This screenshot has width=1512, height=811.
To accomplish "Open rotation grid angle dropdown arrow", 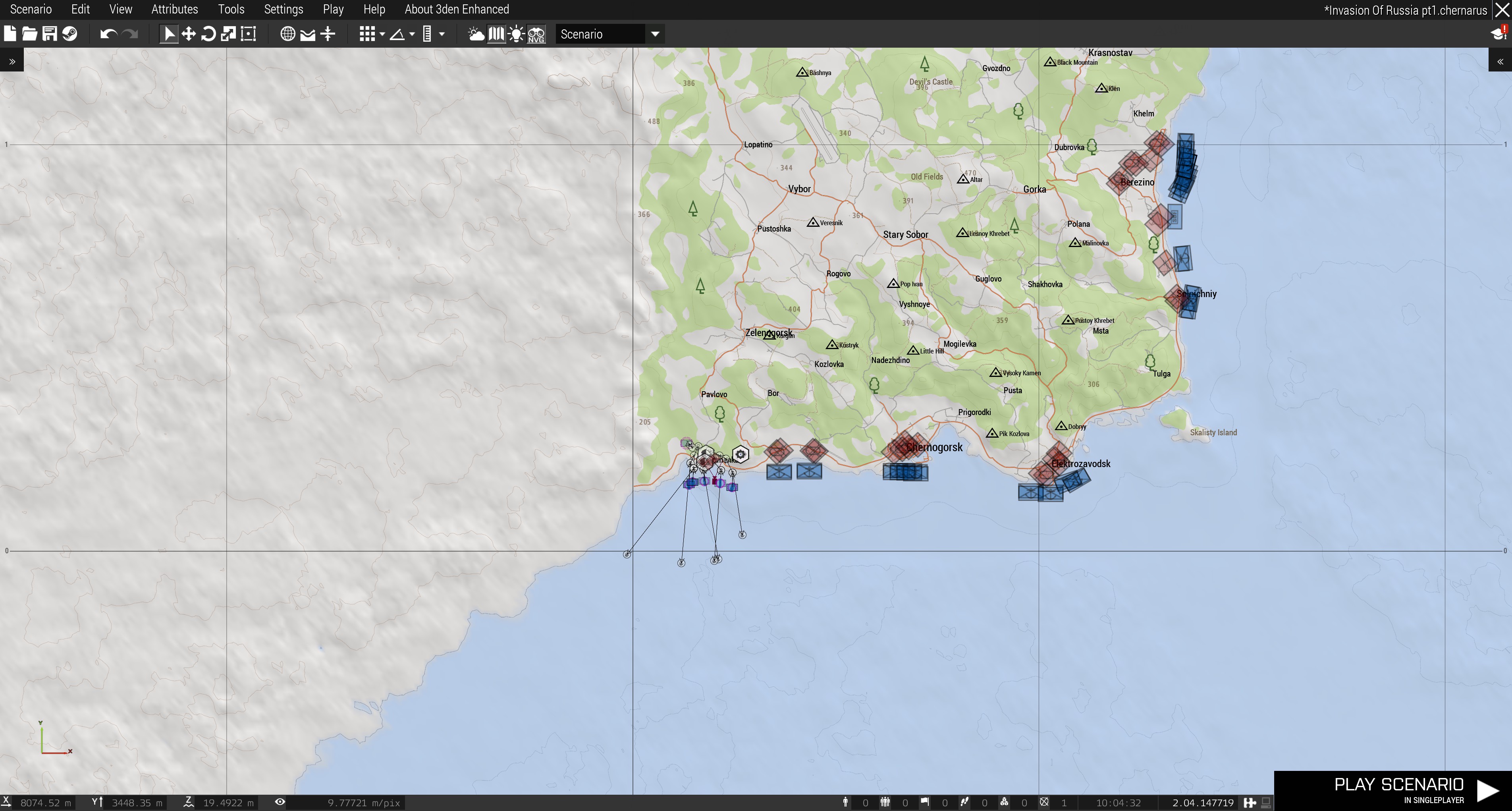I will click(x=412, y=34).
